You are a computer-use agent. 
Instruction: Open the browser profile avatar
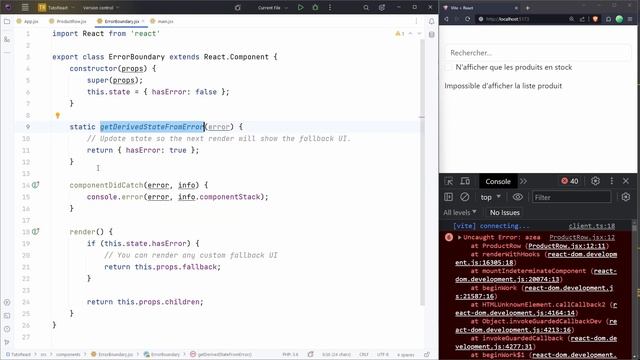[x=619, y=19]
